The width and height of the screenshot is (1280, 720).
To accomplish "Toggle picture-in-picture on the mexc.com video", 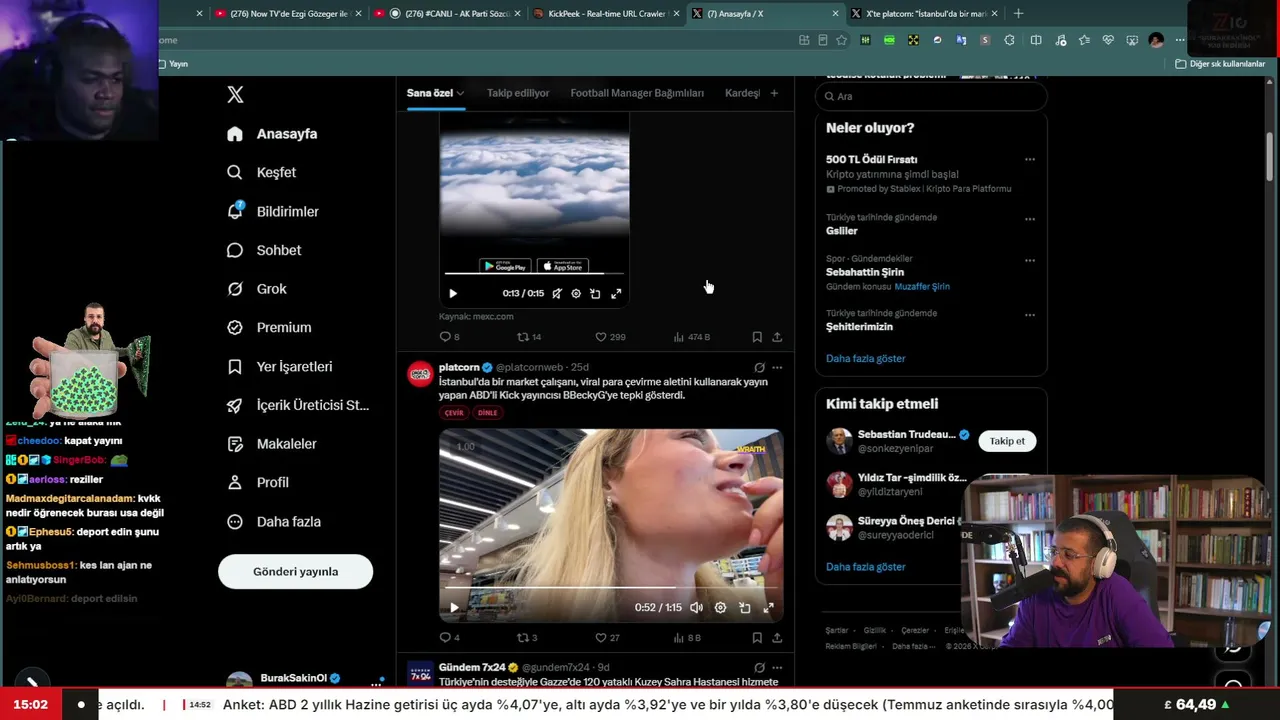I will 595,293.
